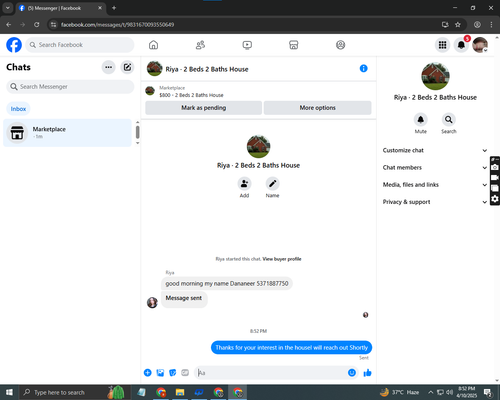The height and width of the screenshot is (400, 500).
Task: Open File Explorer from the taskbar
Action: (180, 392)
